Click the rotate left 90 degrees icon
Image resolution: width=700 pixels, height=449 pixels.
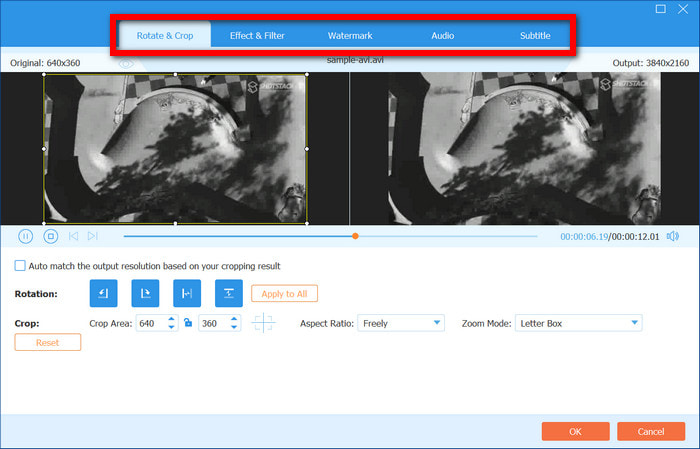(x=103, y=293)
